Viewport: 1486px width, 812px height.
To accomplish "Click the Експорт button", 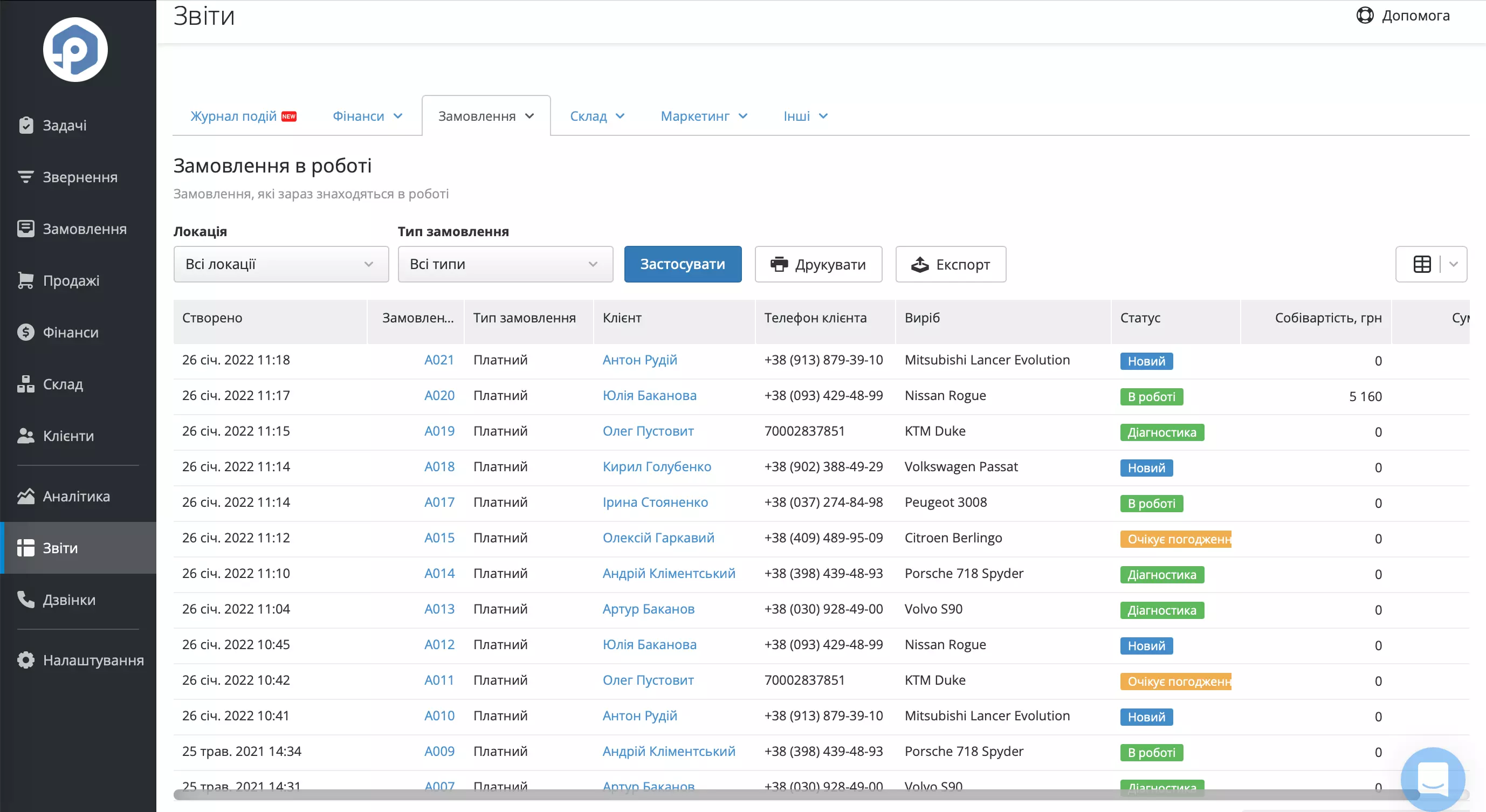I will click(x=951, y=264).
